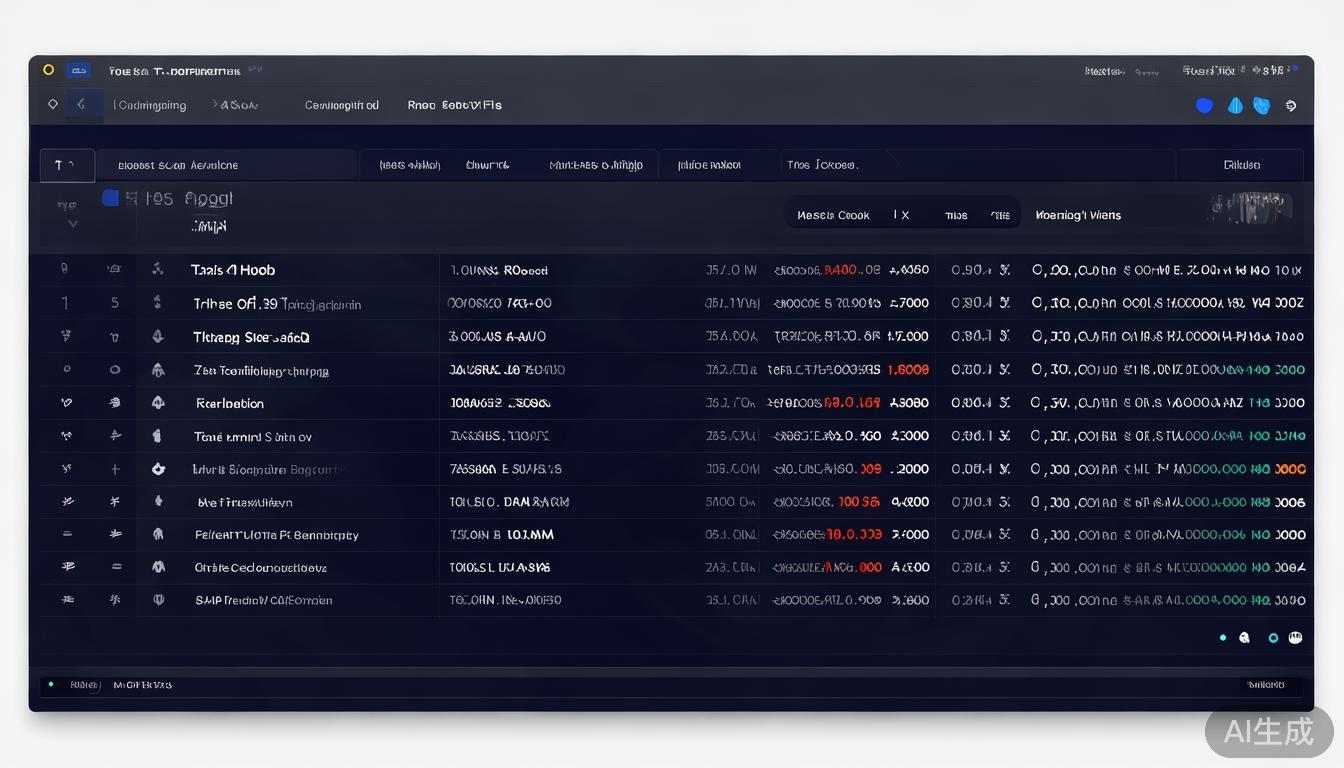Click the X in the 'Mesels Cook' pill
Image resolution: width=1344 pixels, height=768 pixels.
pyautogui.click(x=902, y=215)
